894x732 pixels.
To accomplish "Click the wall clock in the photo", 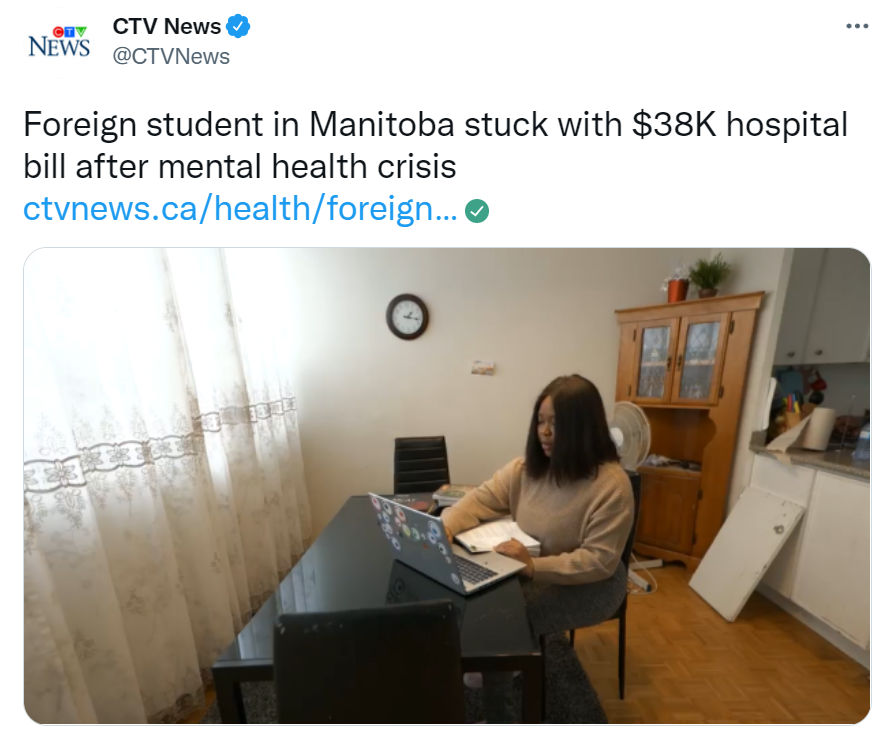I will (407, 316).
